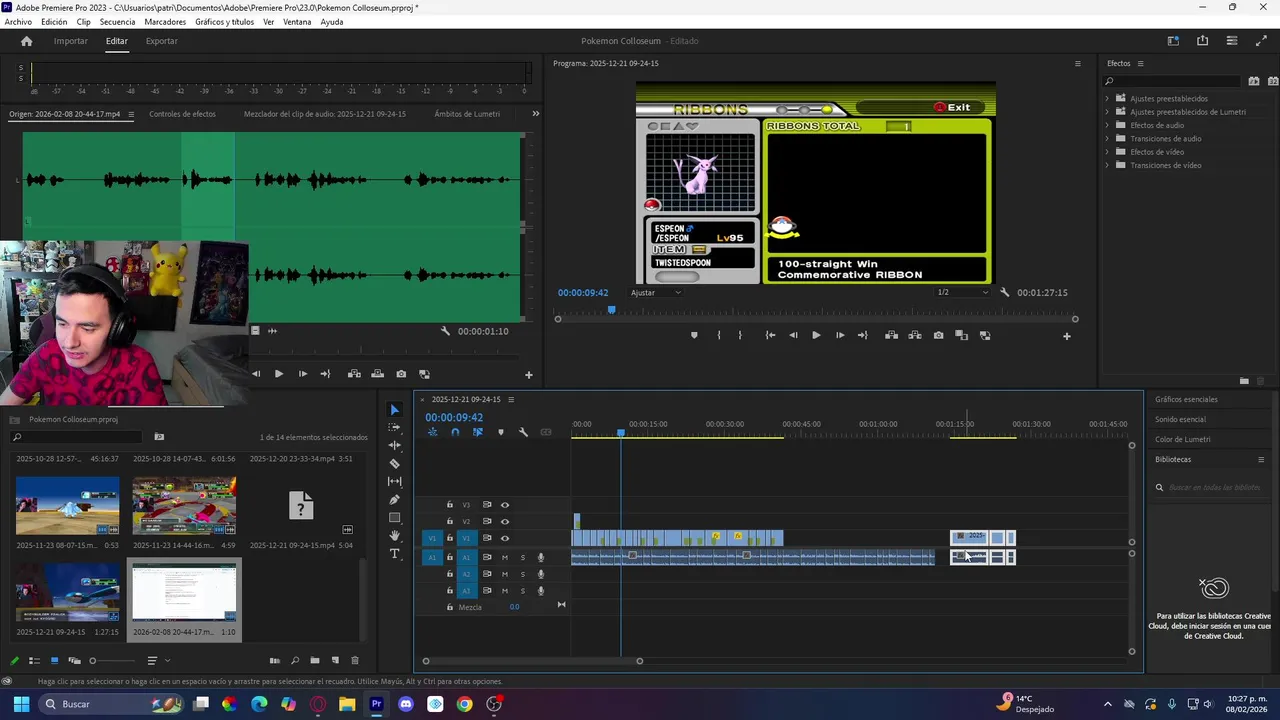This screenshot has height=720, width=1280.
Task: Open Secuencia menu
Action: (117, 22)
